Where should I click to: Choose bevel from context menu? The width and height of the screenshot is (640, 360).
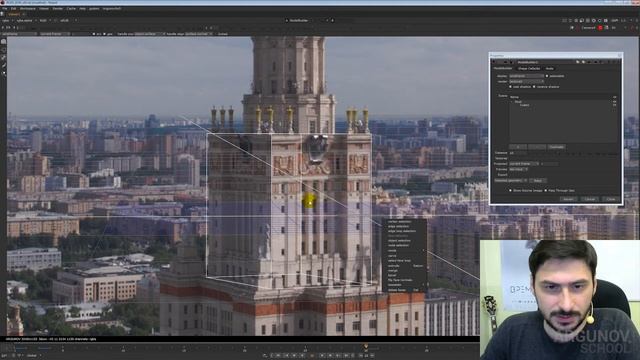pos(392,276)
